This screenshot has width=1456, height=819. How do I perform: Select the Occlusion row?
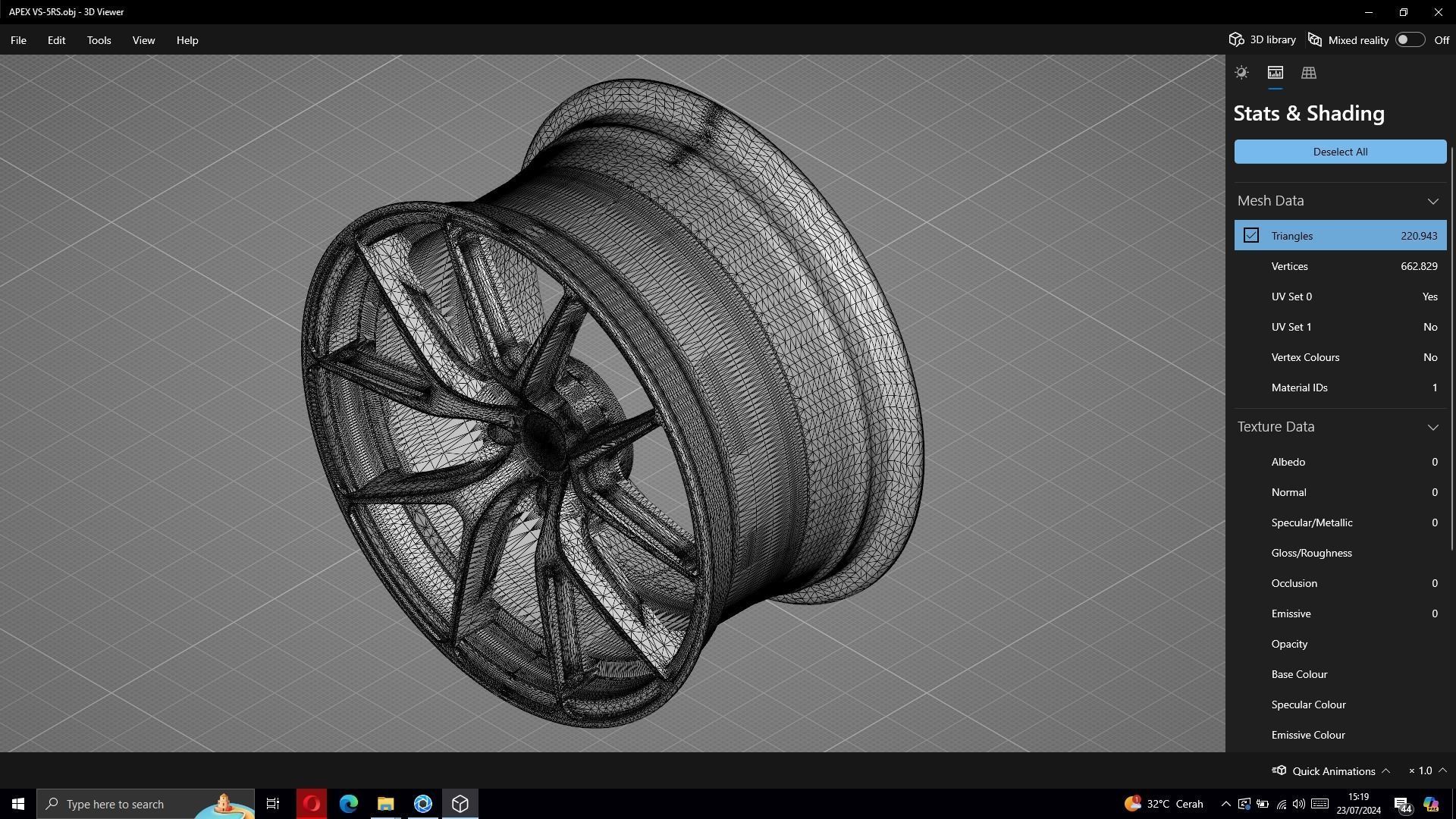coord(1340,583)
